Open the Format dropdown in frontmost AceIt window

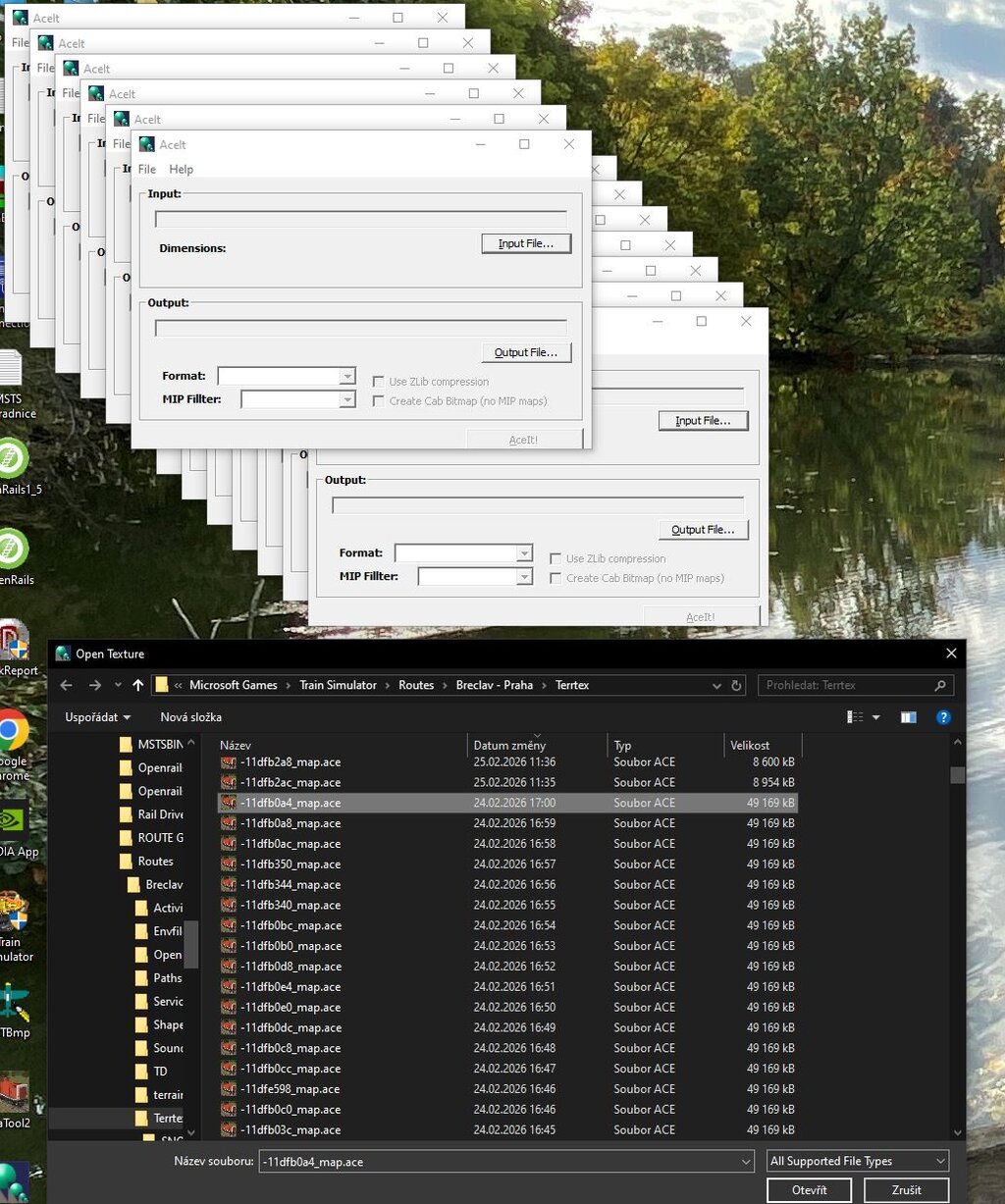(x=346, y=376)
